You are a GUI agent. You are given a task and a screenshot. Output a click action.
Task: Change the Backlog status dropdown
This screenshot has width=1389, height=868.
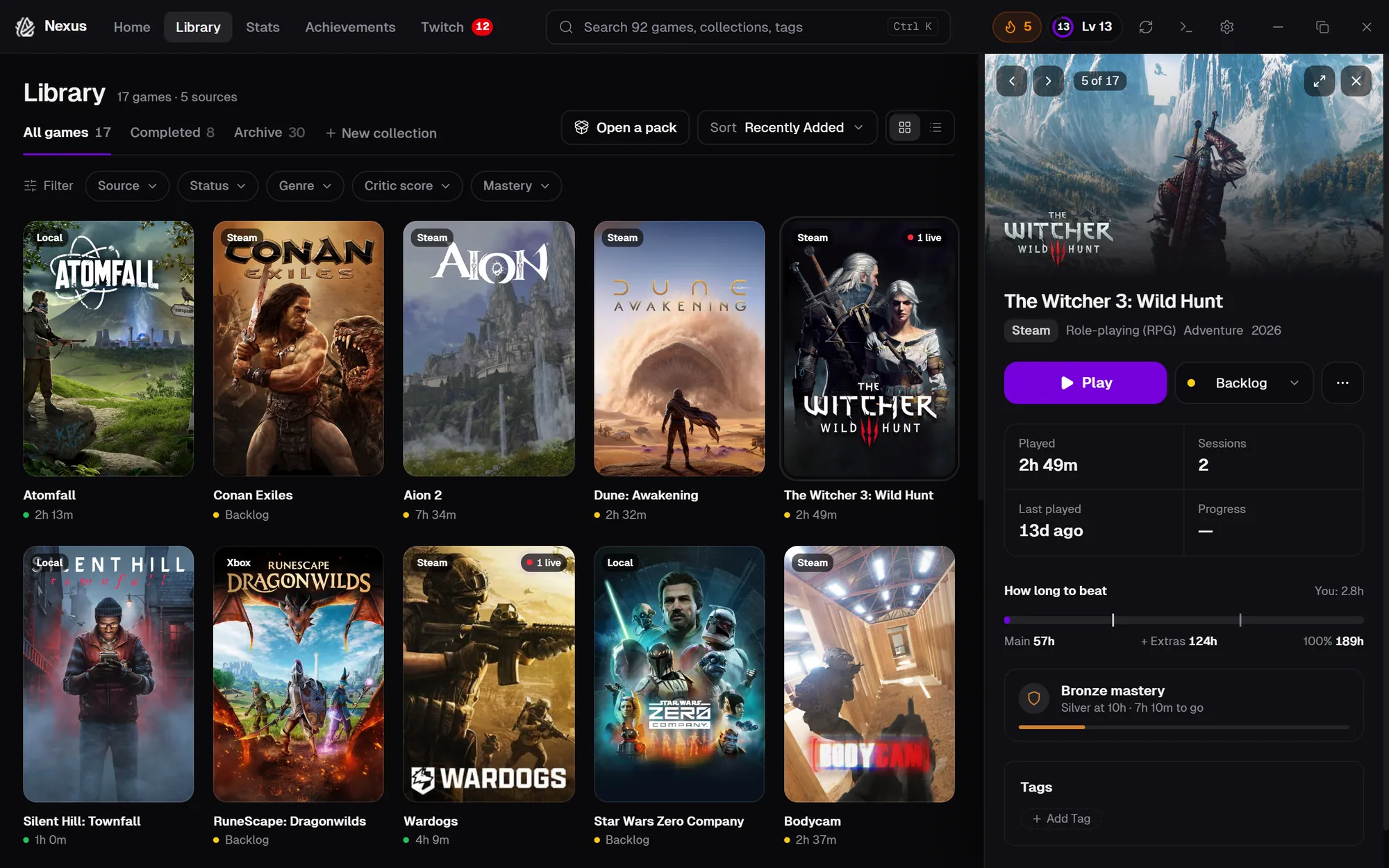click(1243, 383)
